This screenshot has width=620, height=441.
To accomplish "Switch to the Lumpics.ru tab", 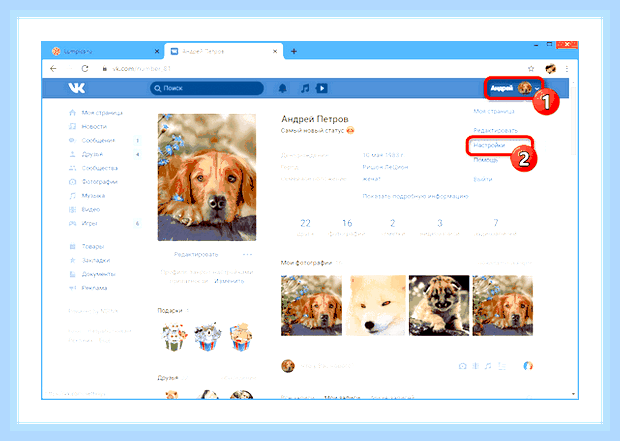I will click(104, 51).
